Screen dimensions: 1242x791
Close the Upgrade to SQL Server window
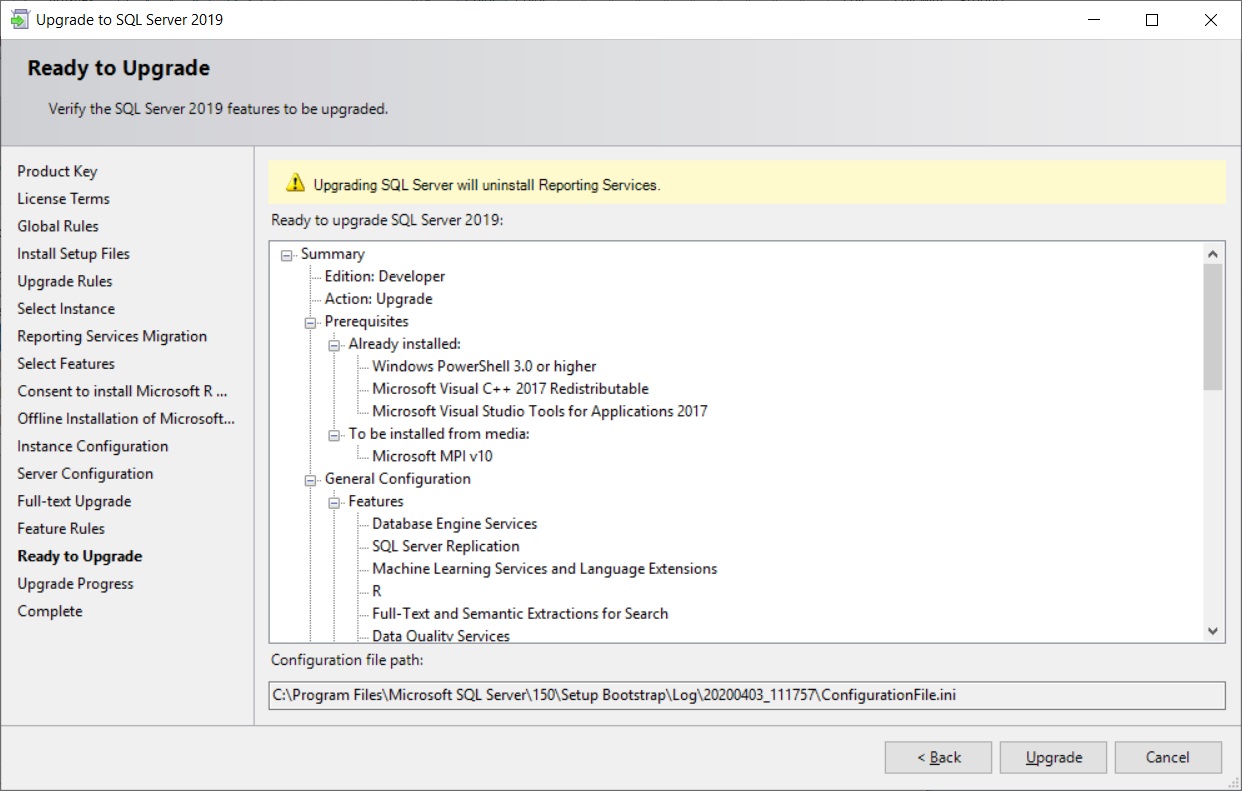coord(1211,20)
